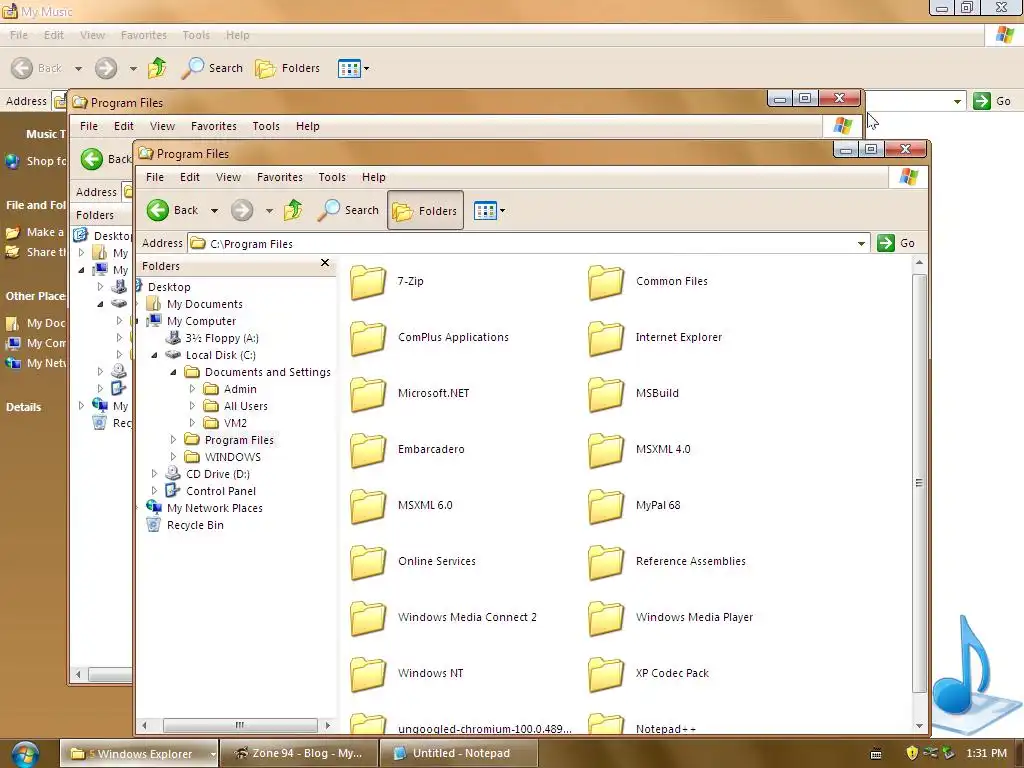Image resolution: width=1024 pixels, height=768 pixels.
Task: Open Views dropdown arrow in front window
Action: pos(502,211)
